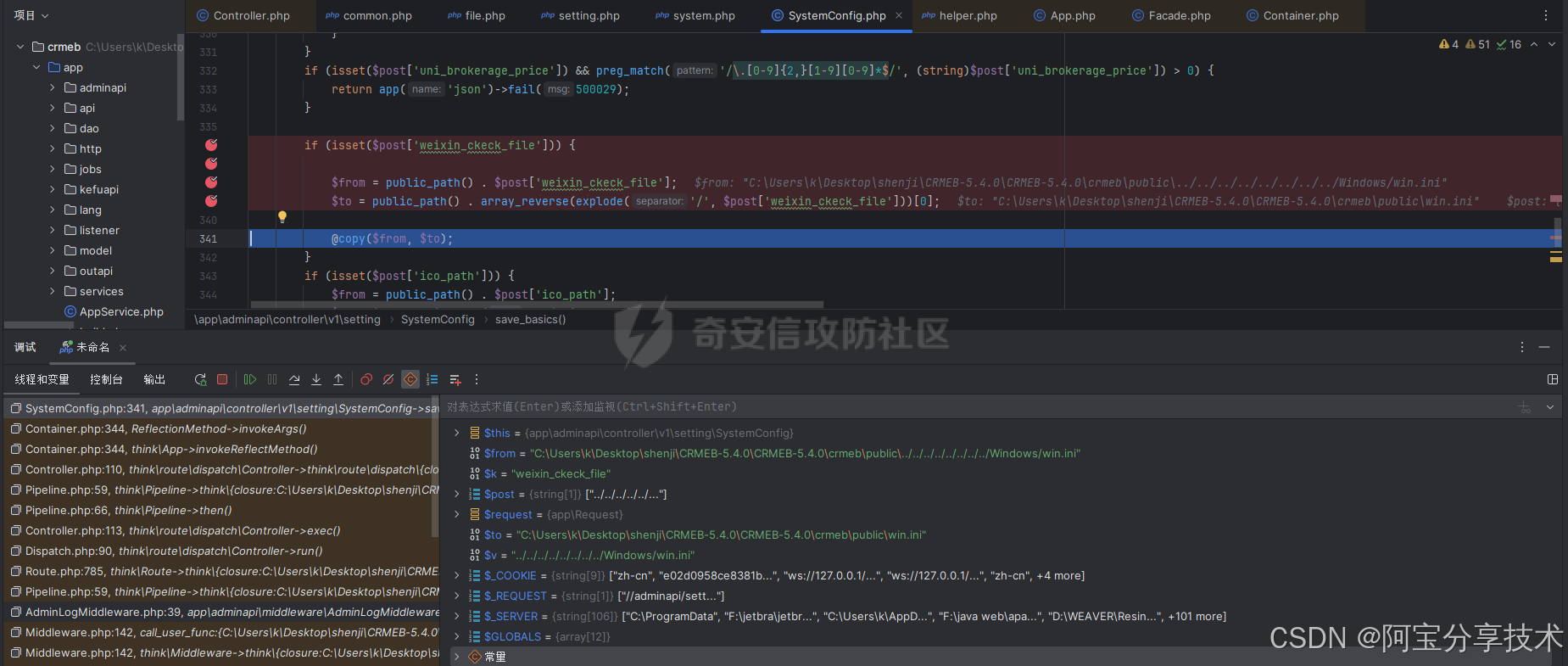Image resolution: width=1568 pixels, height=666 pixels.
Task: Open the setting.php editor tab
Action: click(x=581, y=15)
